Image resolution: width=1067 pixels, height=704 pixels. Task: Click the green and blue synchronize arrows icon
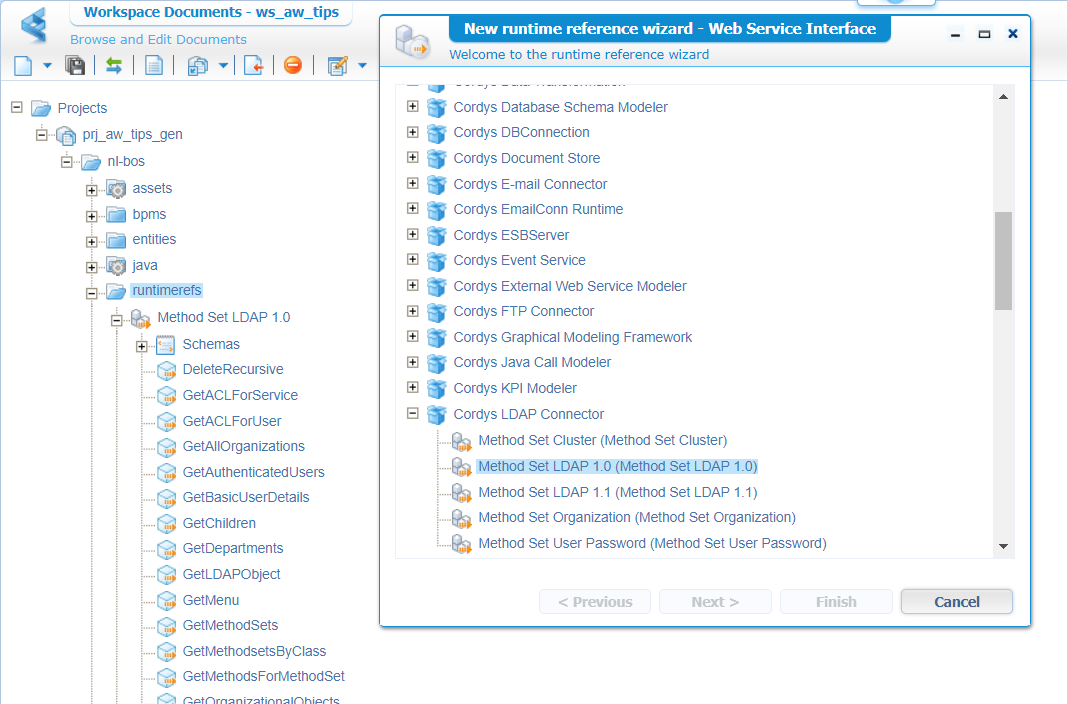[114, 66]
